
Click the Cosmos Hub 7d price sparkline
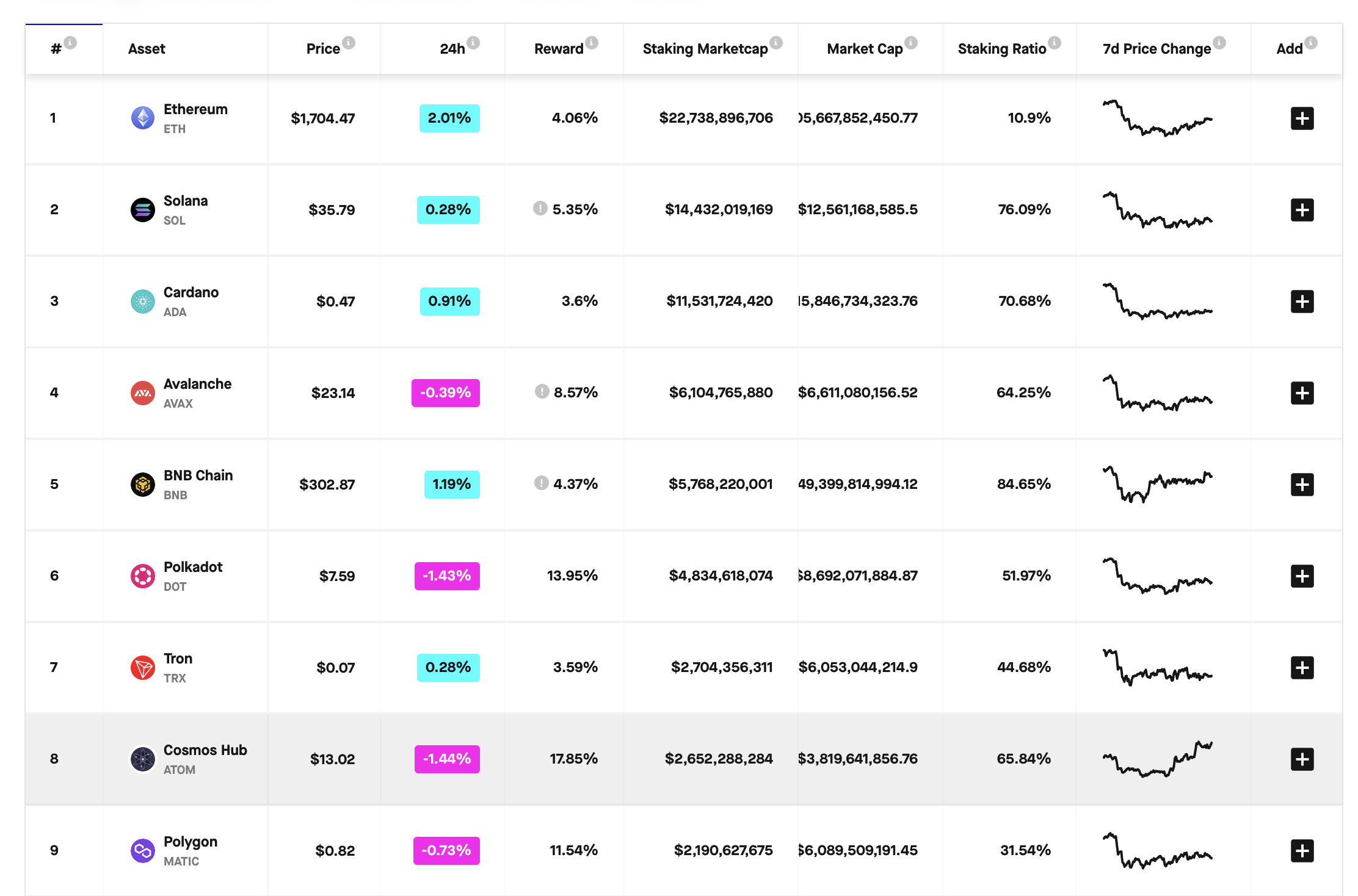1157,759
